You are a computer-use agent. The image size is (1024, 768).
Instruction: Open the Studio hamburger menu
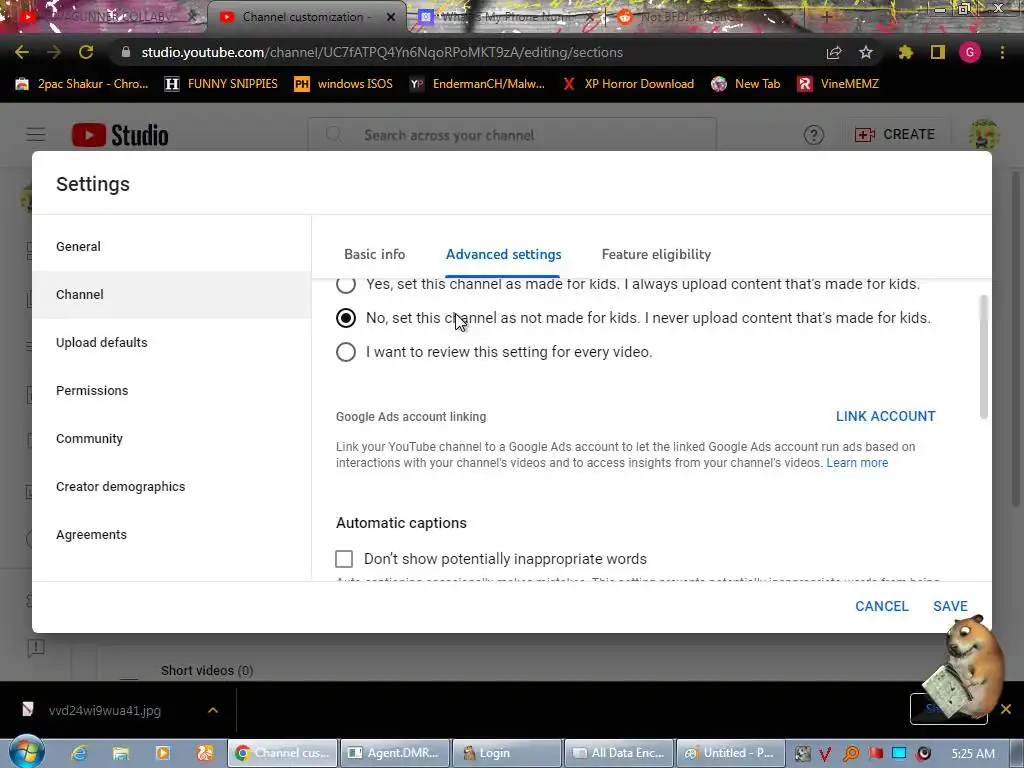[36, 135]
